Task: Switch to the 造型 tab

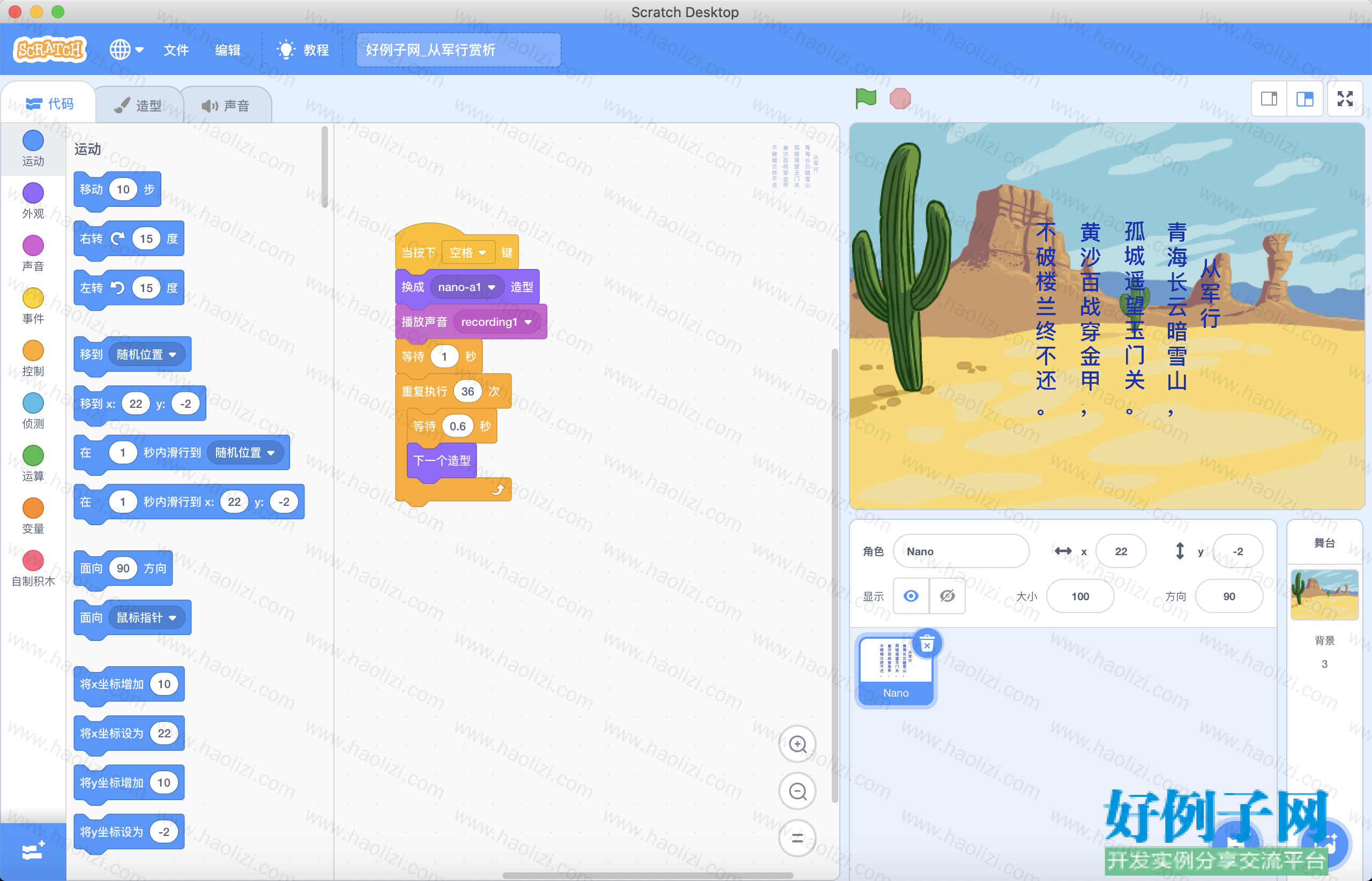Action: click(138, 105)
